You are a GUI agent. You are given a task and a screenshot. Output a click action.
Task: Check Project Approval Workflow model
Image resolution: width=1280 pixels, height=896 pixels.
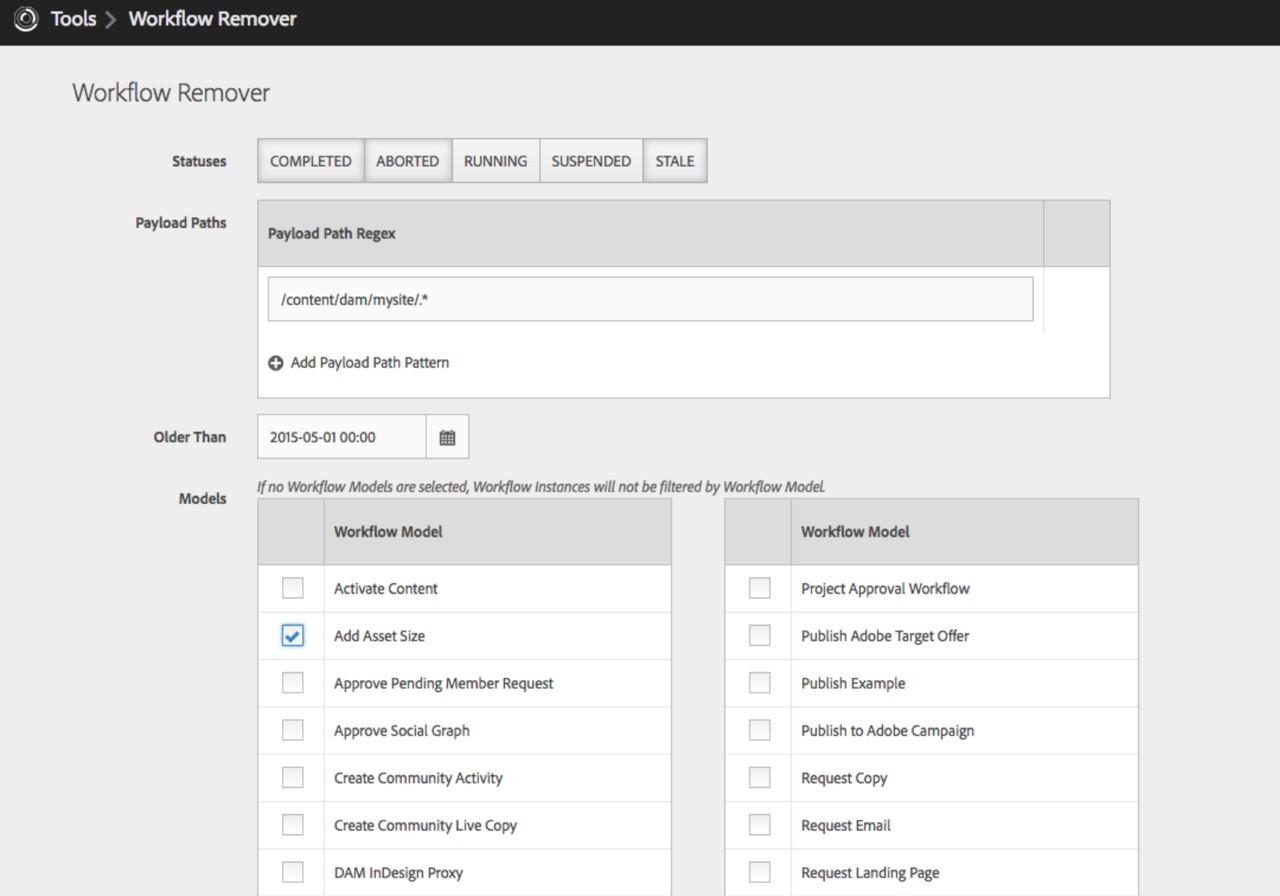coord(760,588)
